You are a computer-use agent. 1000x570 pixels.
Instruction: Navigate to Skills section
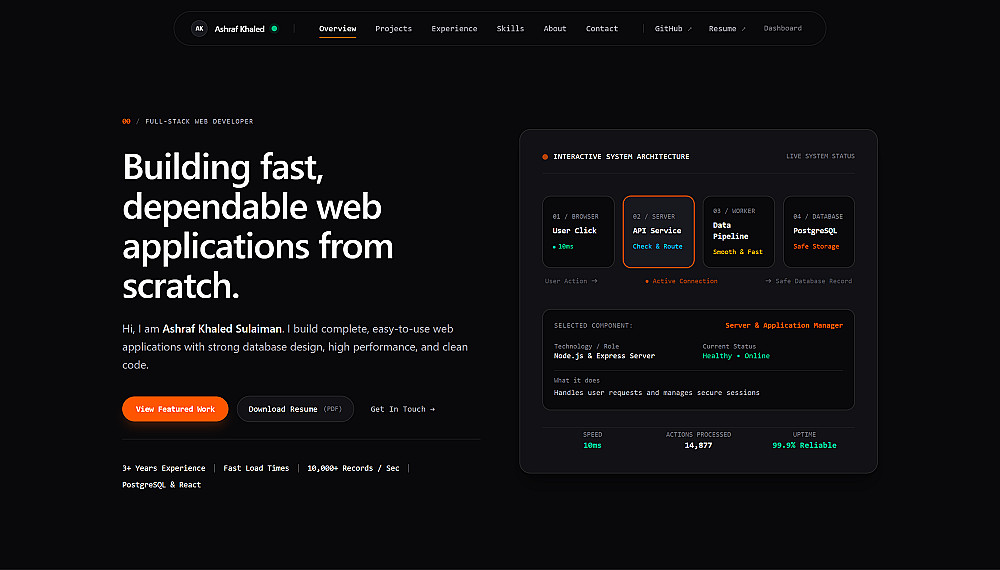click(x=510, y=29)
